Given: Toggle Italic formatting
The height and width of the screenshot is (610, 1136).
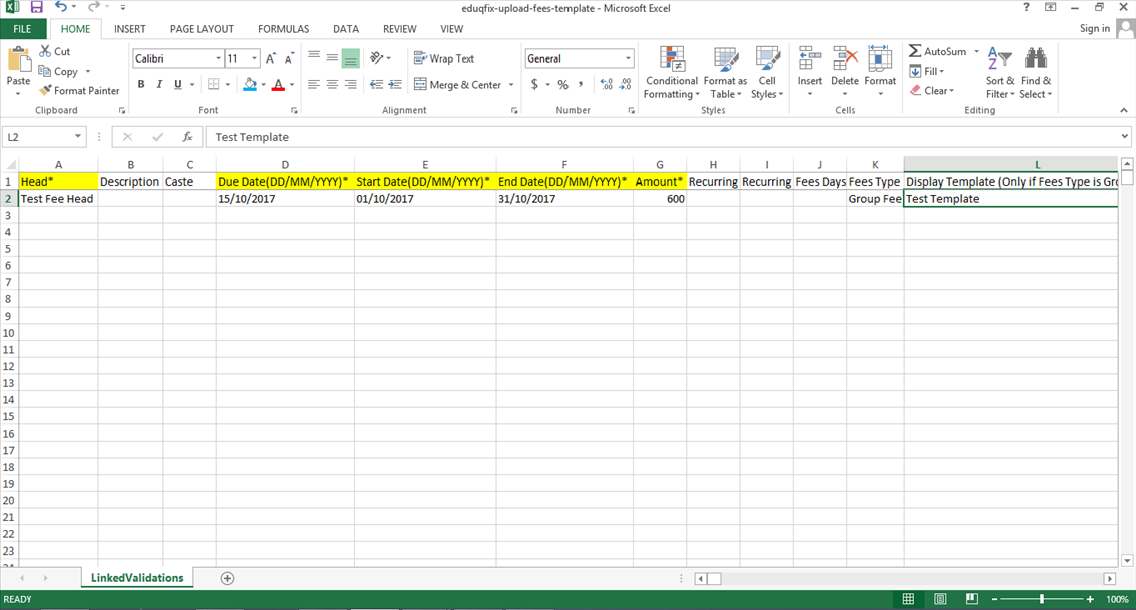Looking at the screenshot, I should tap(159, 84).
